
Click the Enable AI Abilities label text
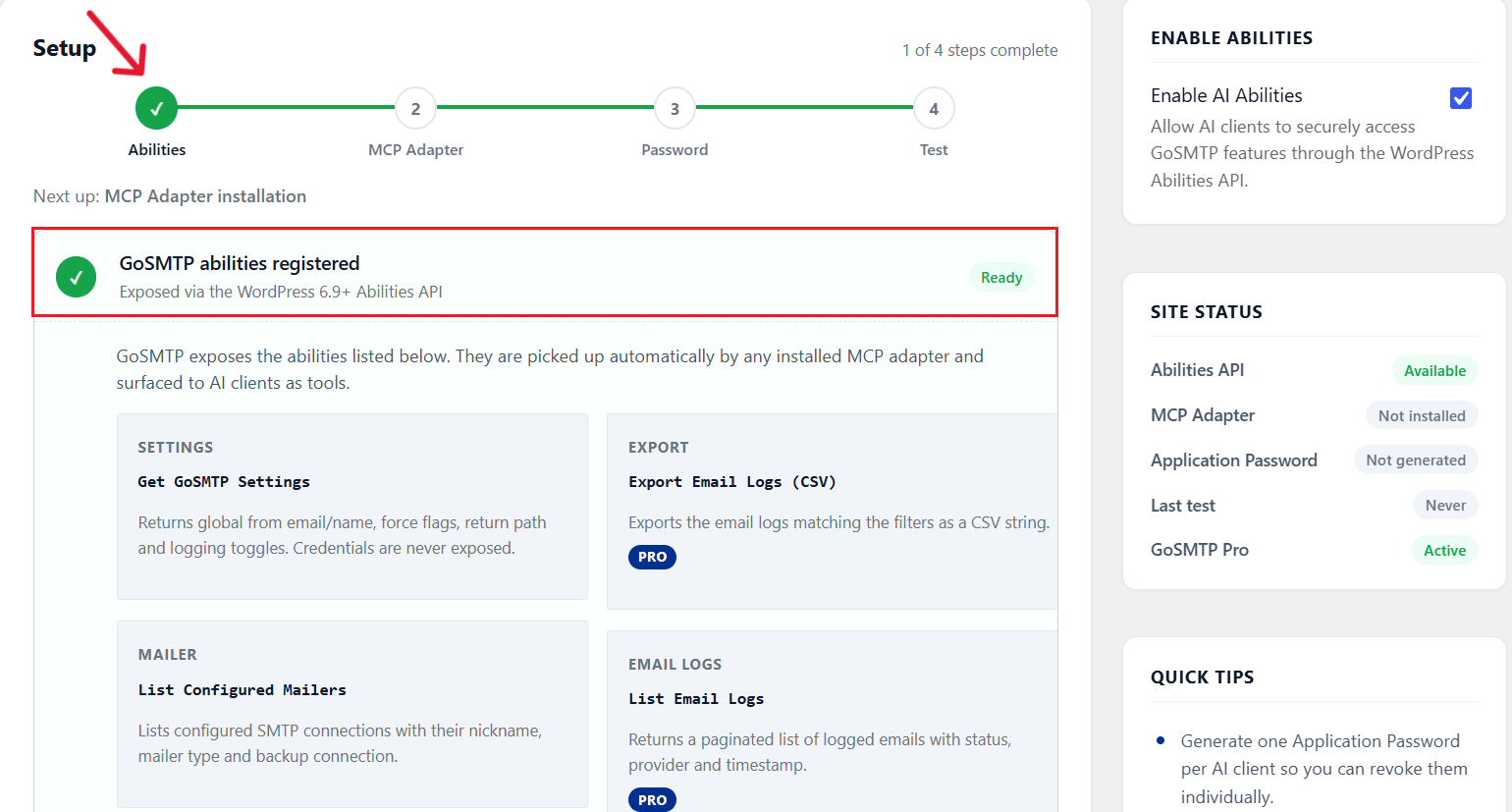(1226, 95)
